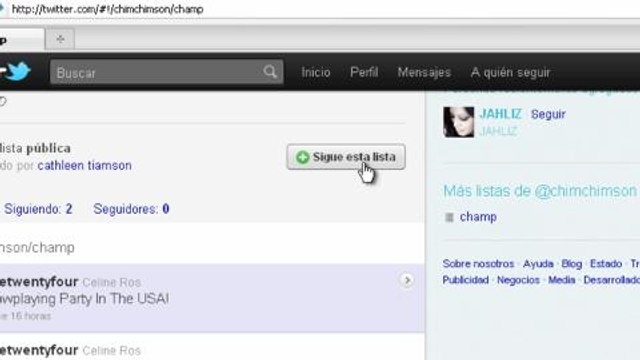Viewport: 640px width, 360px height.
Task: Open Blog footer link
Action: (571, 264)
